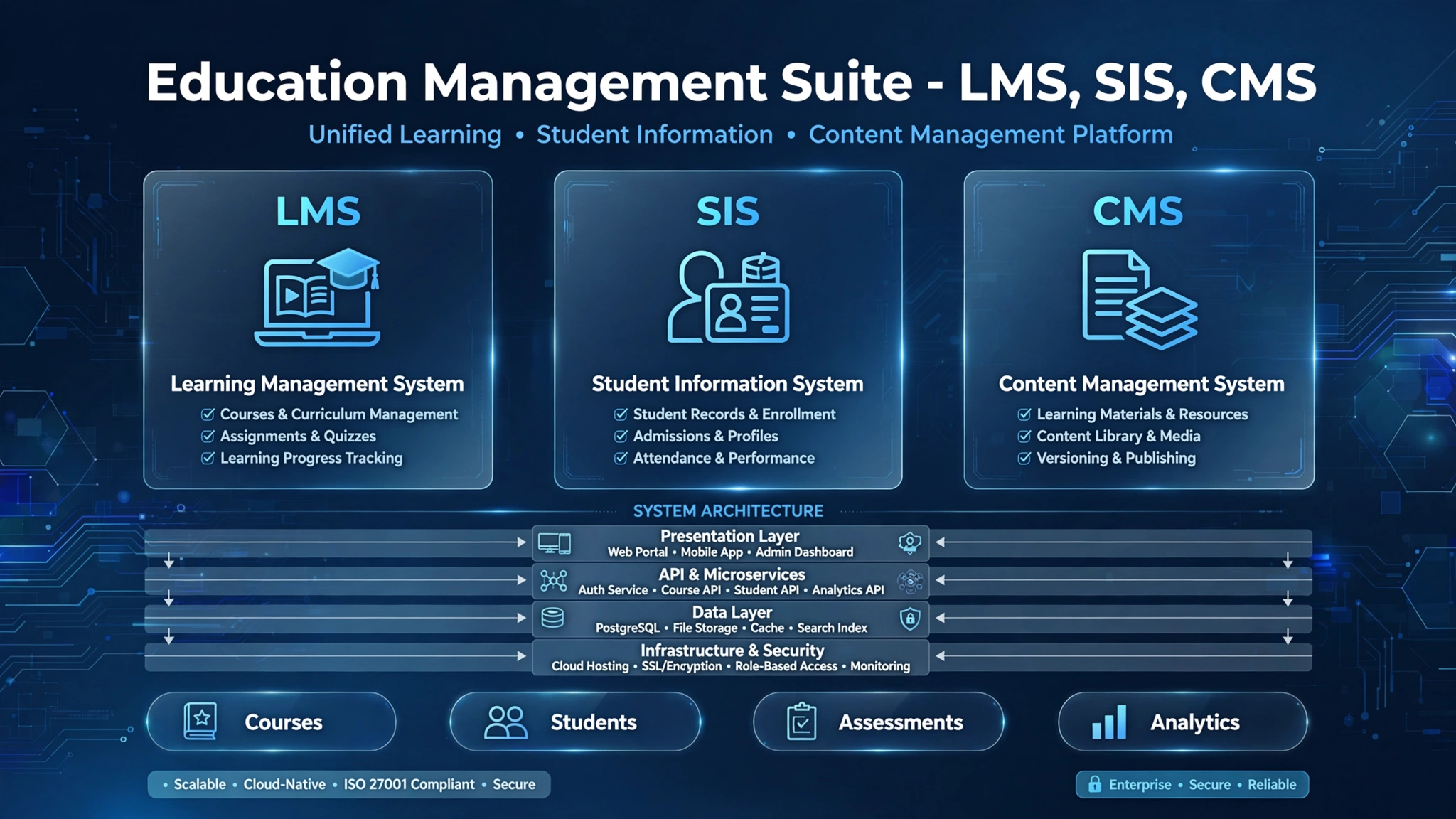Toggle Content Library & Media checkmark
Viewport: 1456px width, 819px height.
tap(1024, 436)
